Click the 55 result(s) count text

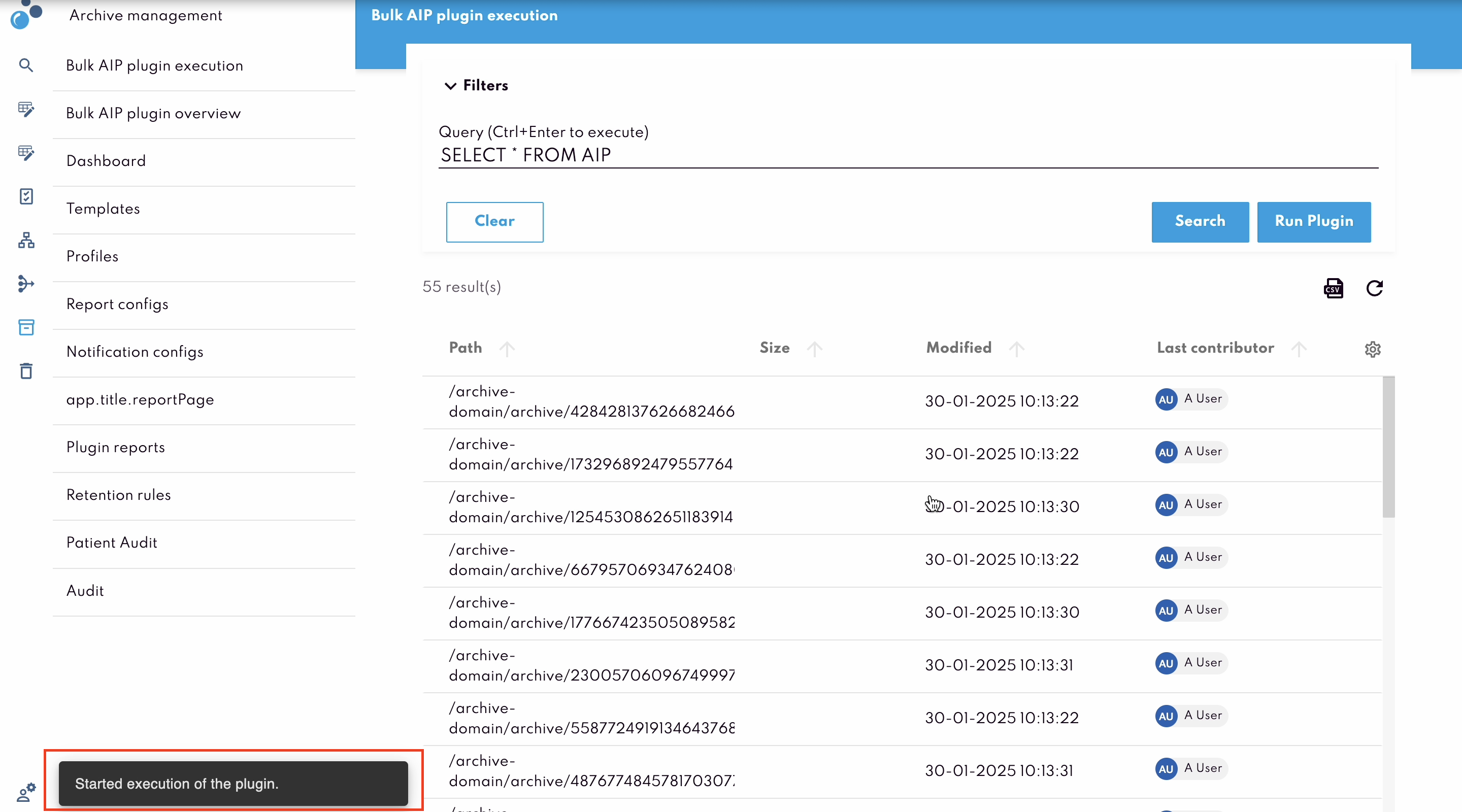pos(461,287)
